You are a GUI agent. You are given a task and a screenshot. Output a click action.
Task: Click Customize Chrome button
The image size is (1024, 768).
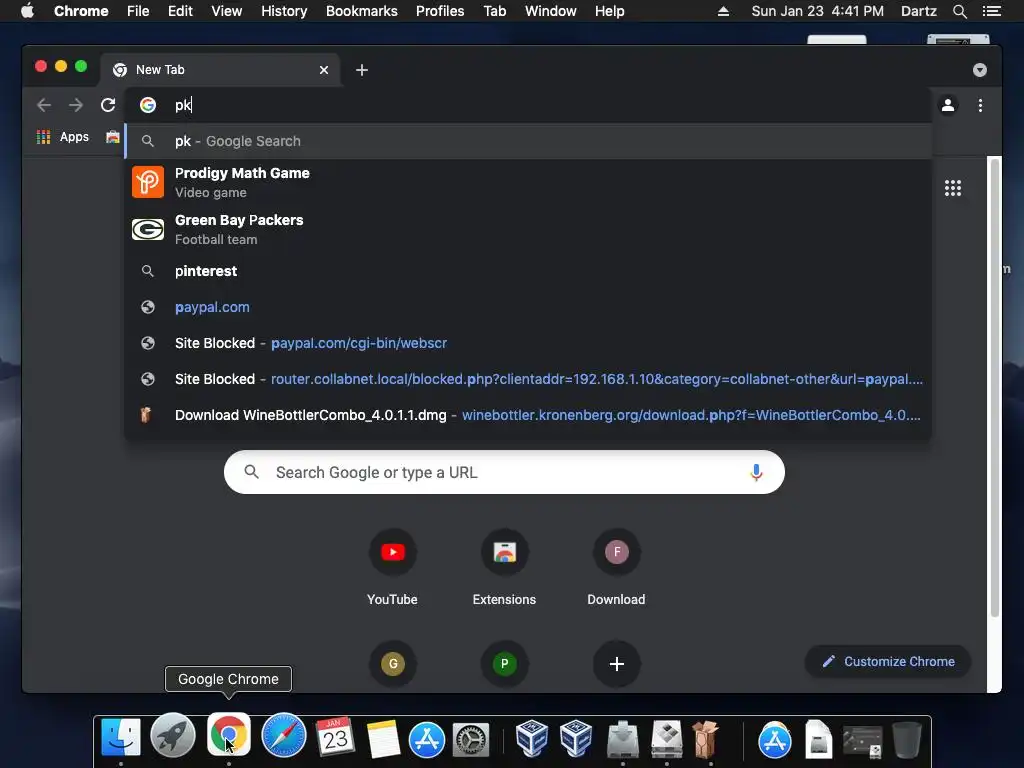(x=888, y=662)
